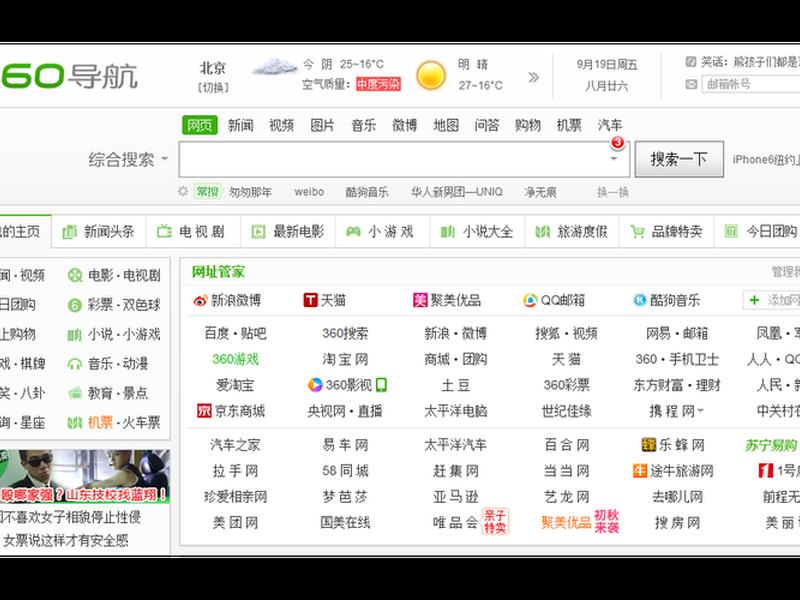Select the 地图 search tab
The height and width of the screenshot is (600, 800).
[x=446, y=125]
